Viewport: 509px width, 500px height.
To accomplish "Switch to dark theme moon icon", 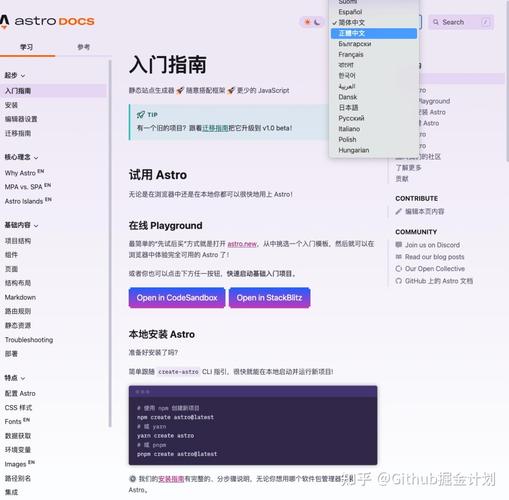I will point(317,22).
